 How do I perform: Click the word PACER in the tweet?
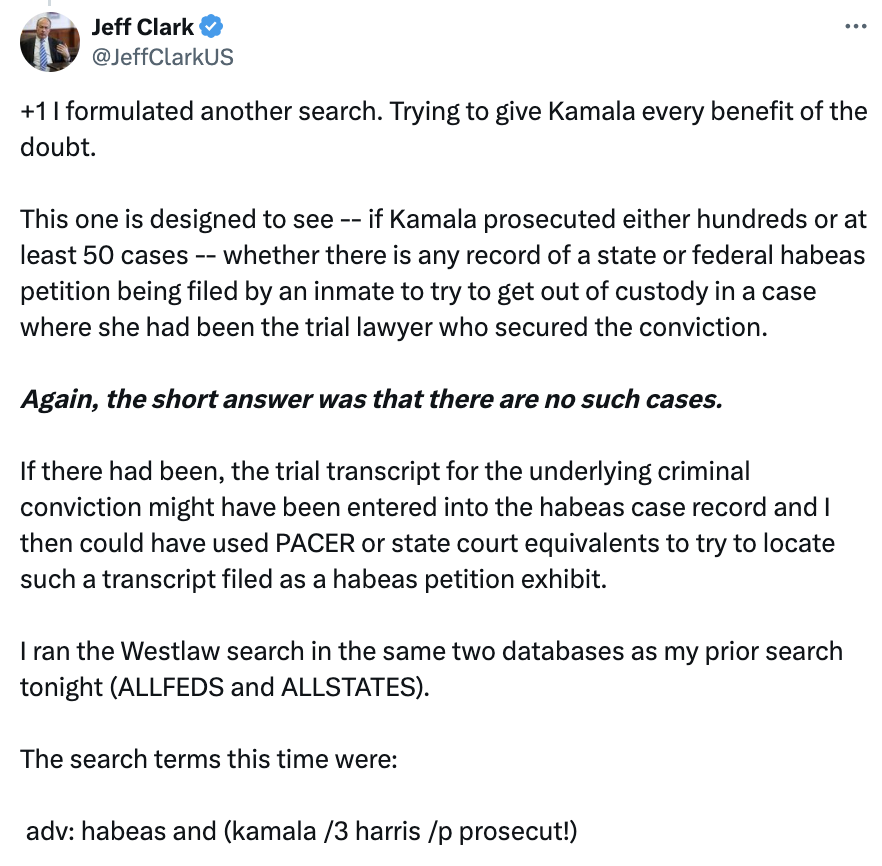(x=314, y=543)
